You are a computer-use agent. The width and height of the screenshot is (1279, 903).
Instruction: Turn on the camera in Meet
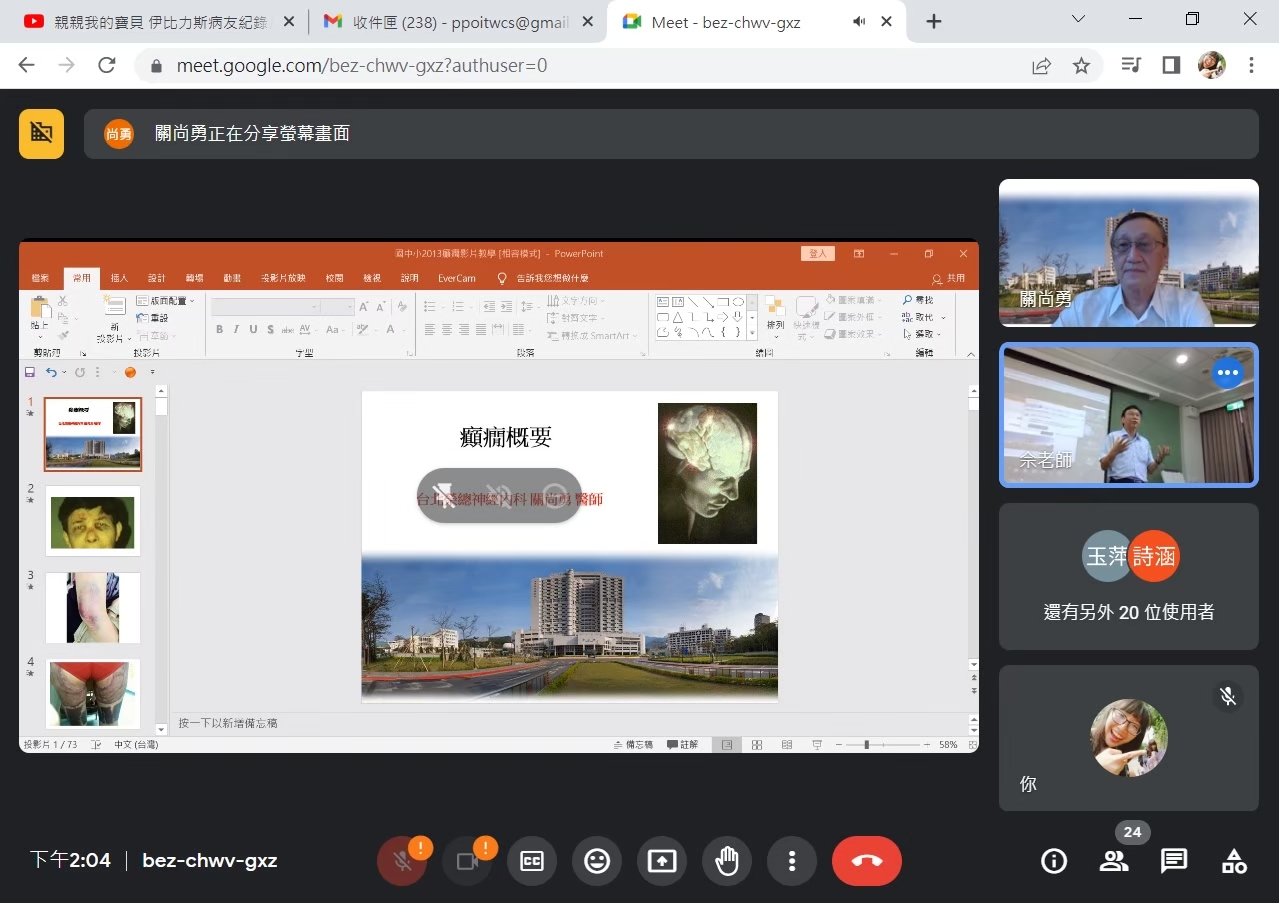coord(467,861)
